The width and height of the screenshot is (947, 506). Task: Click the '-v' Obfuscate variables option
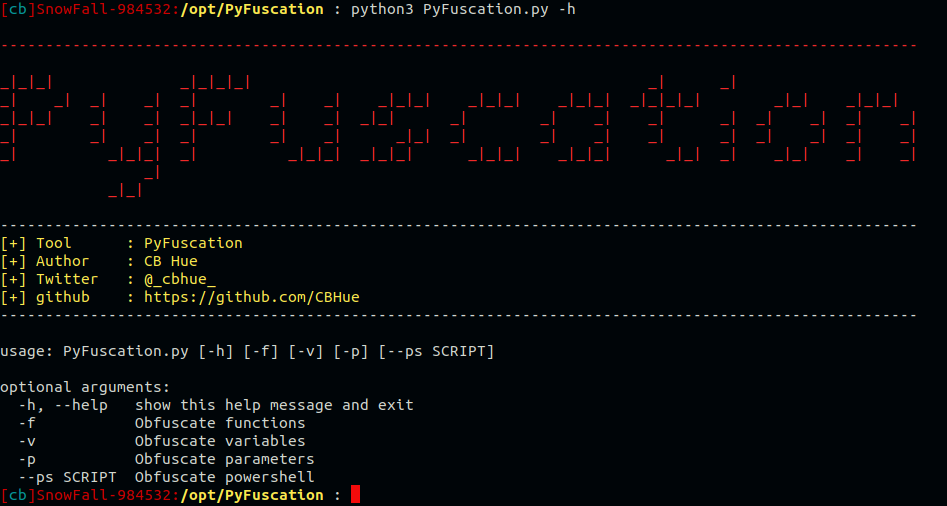tap(162, 441)
